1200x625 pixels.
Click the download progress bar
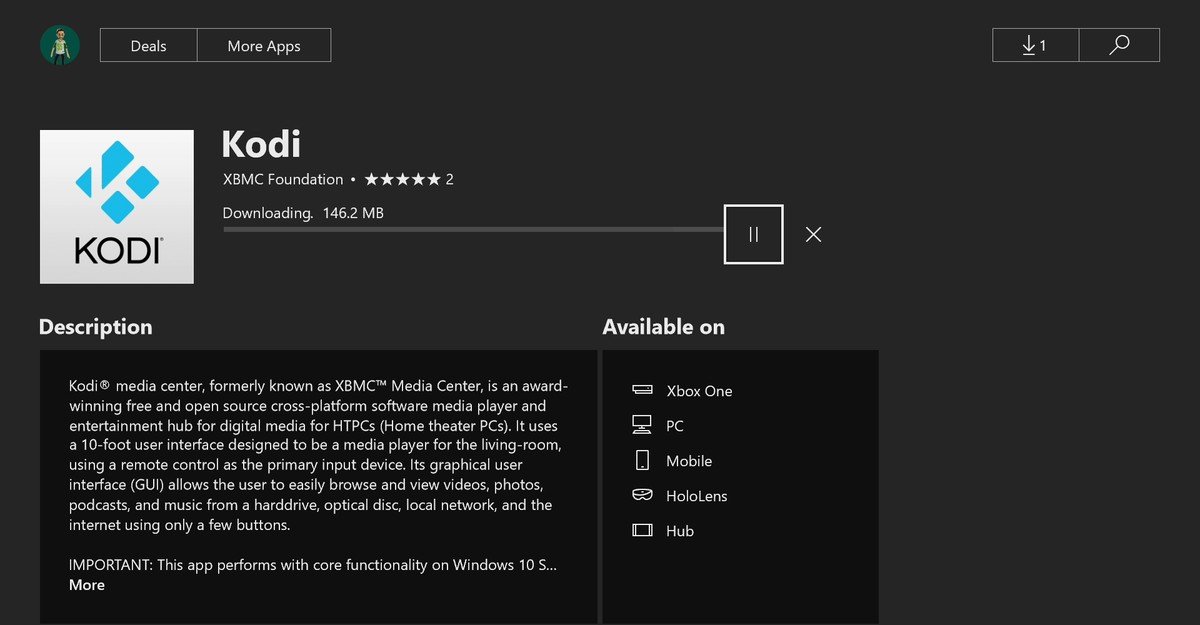(473, 230)
